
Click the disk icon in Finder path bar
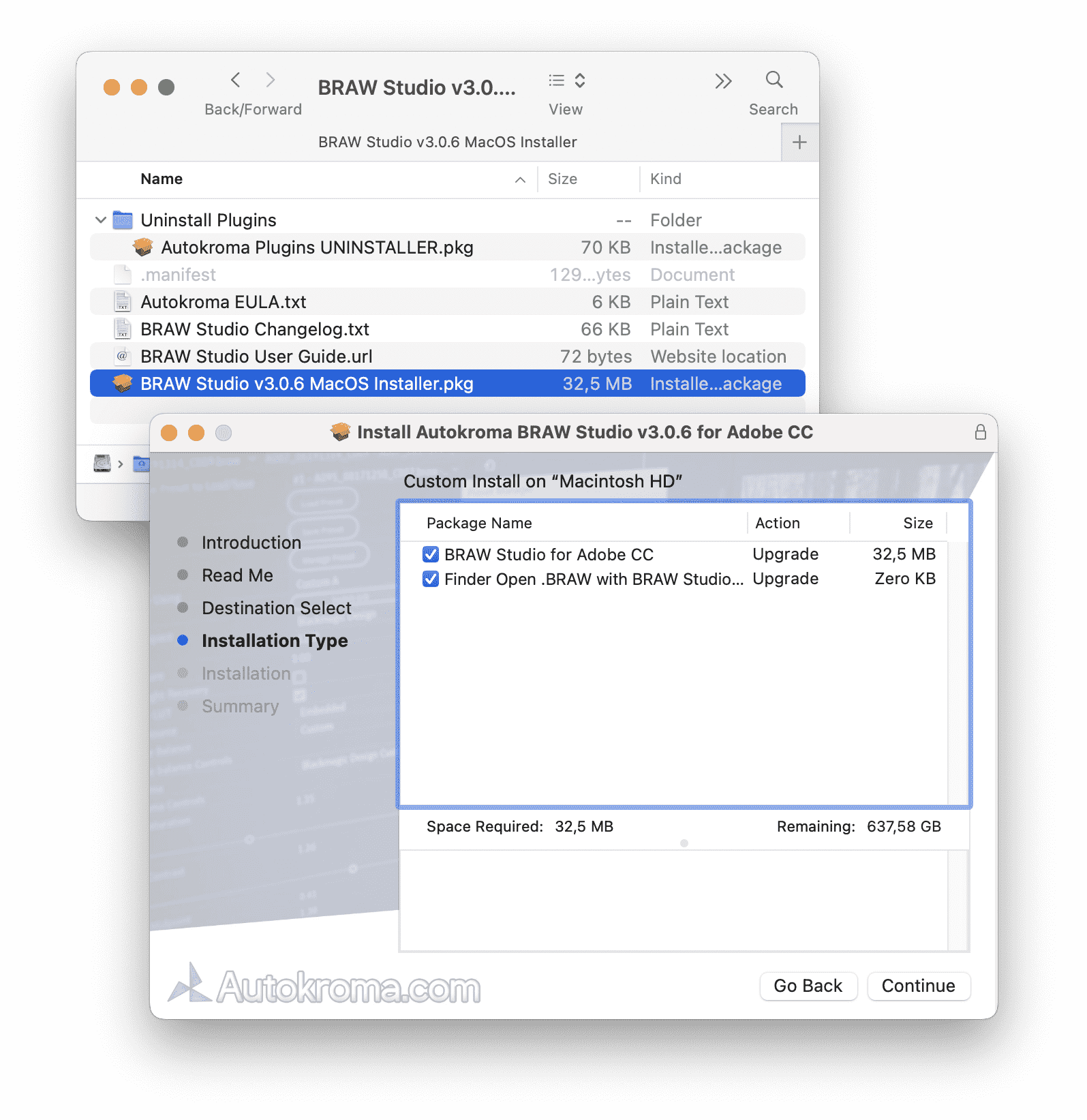click(102, 464)
